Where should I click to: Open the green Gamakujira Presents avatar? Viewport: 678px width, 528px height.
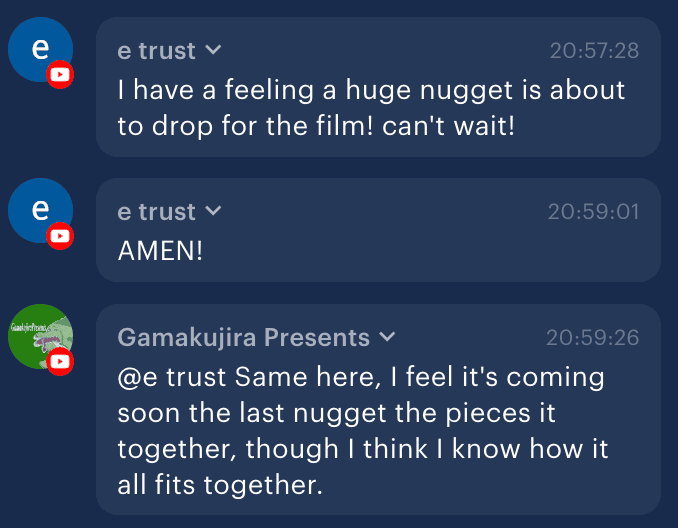37,335
